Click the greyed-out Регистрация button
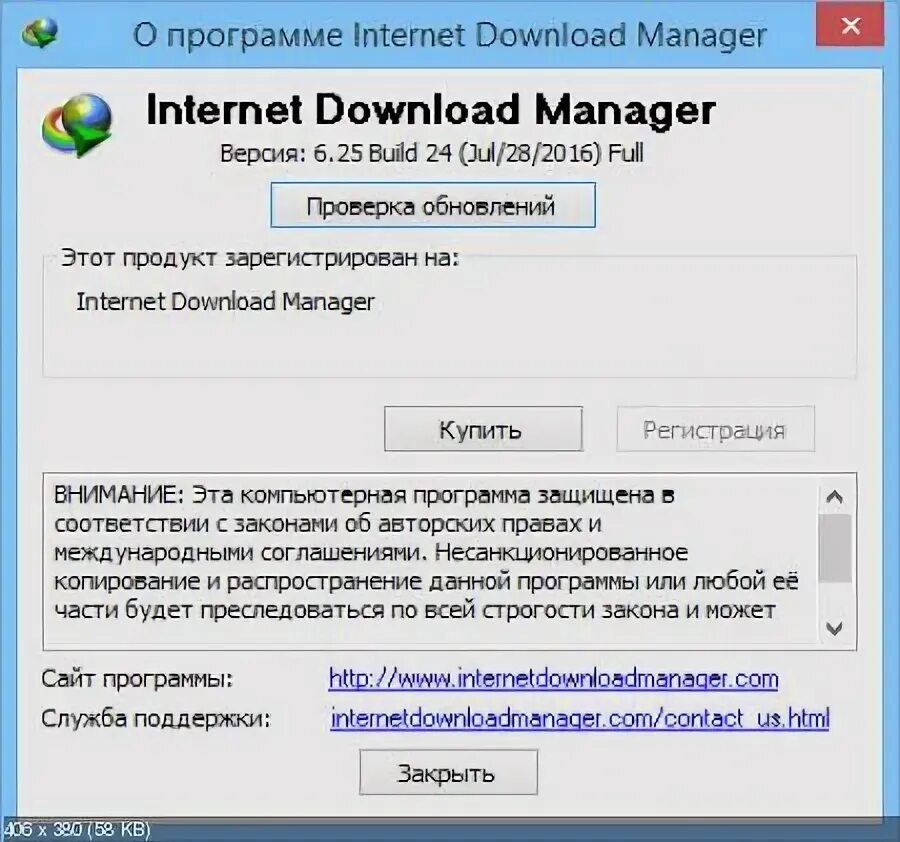 [x=715, y=429]
